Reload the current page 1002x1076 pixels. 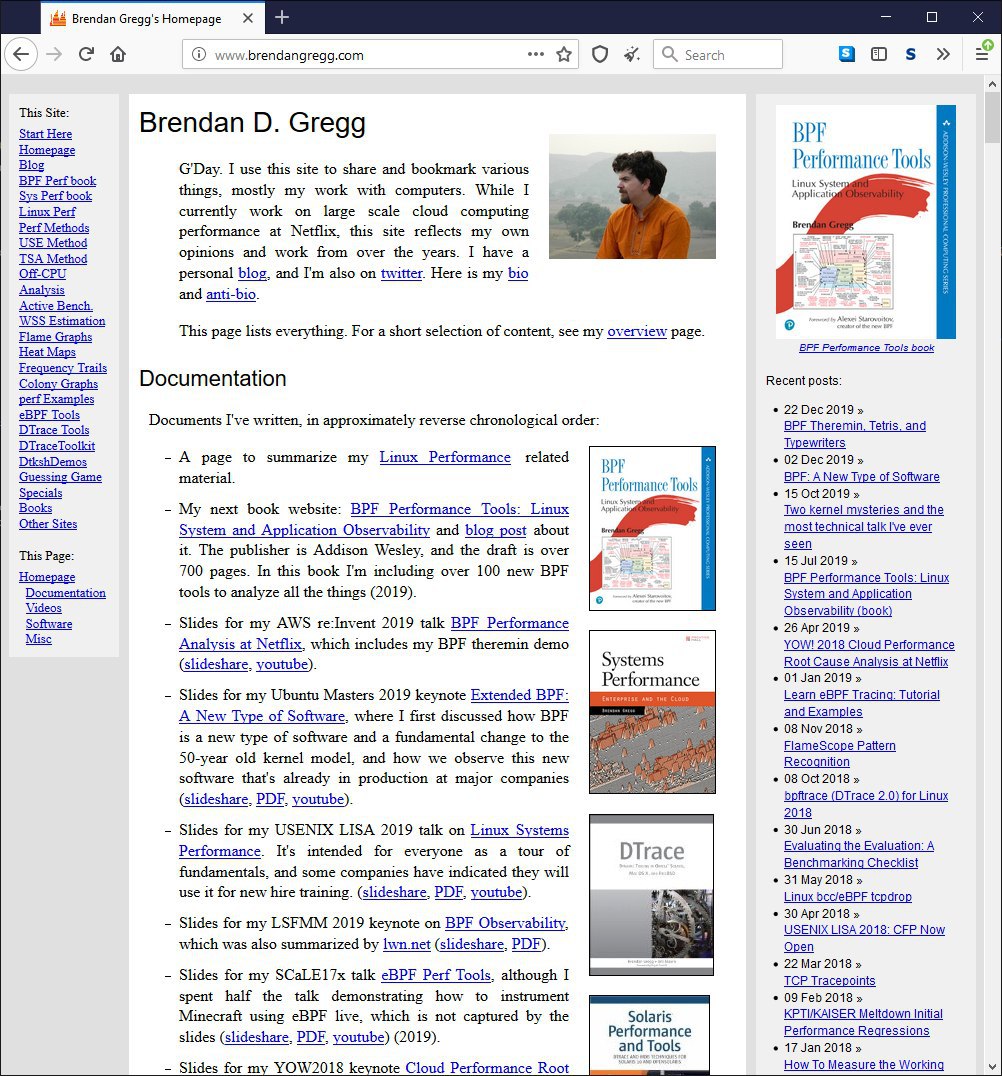[x=86, y=54]
